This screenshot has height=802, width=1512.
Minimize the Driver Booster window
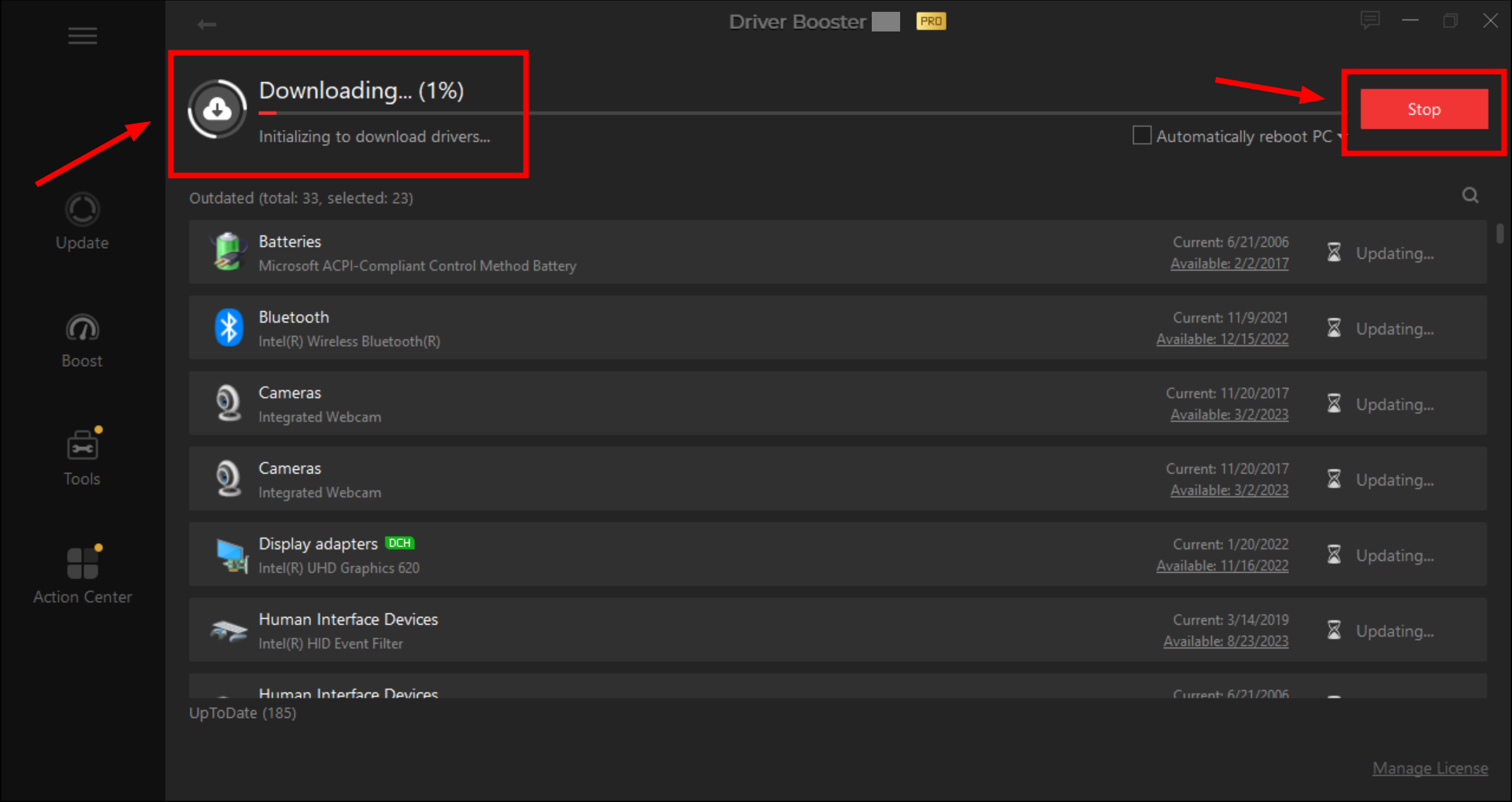pos(1410,20)
